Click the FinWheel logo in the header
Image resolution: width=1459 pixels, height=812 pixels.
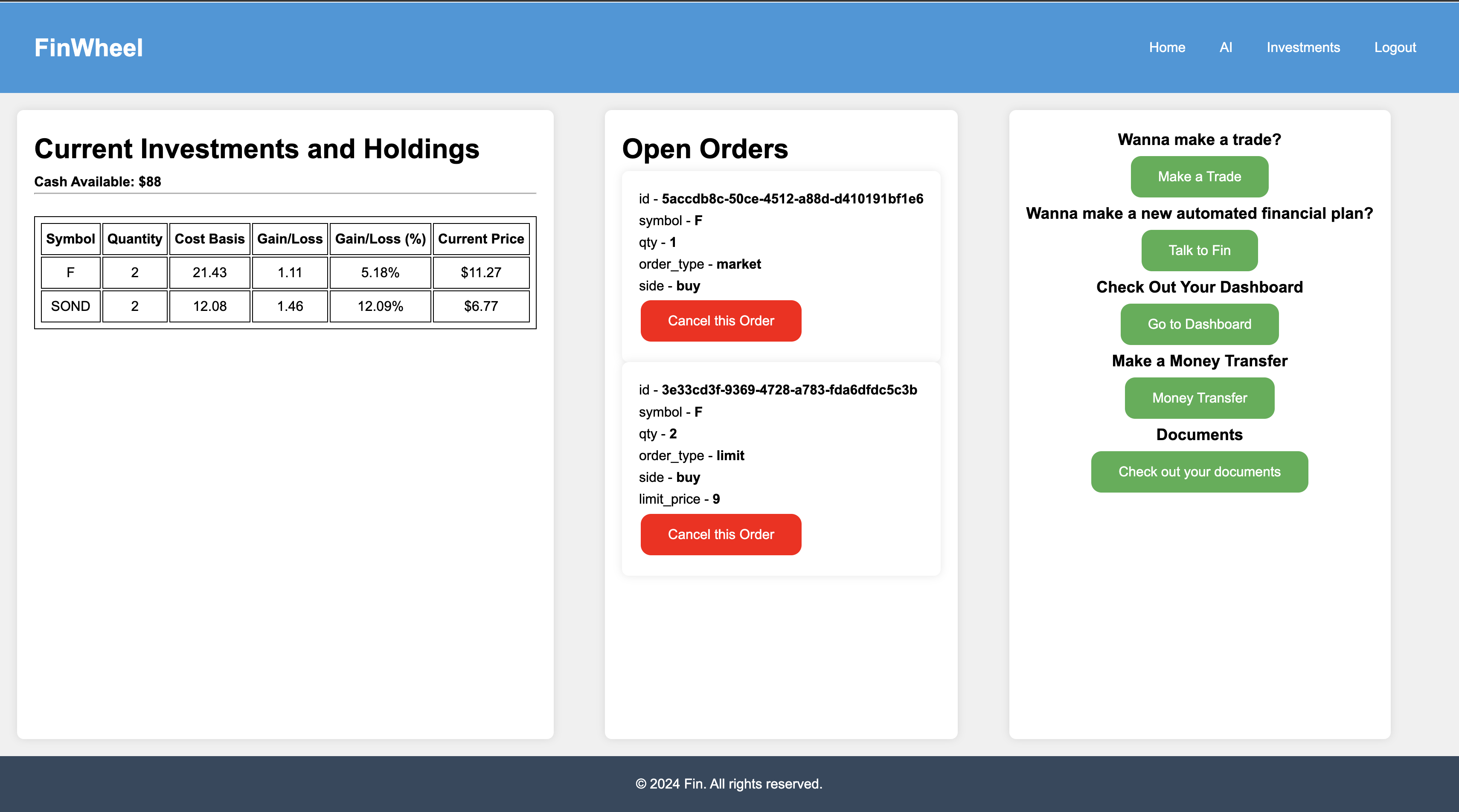coord(88,48)
